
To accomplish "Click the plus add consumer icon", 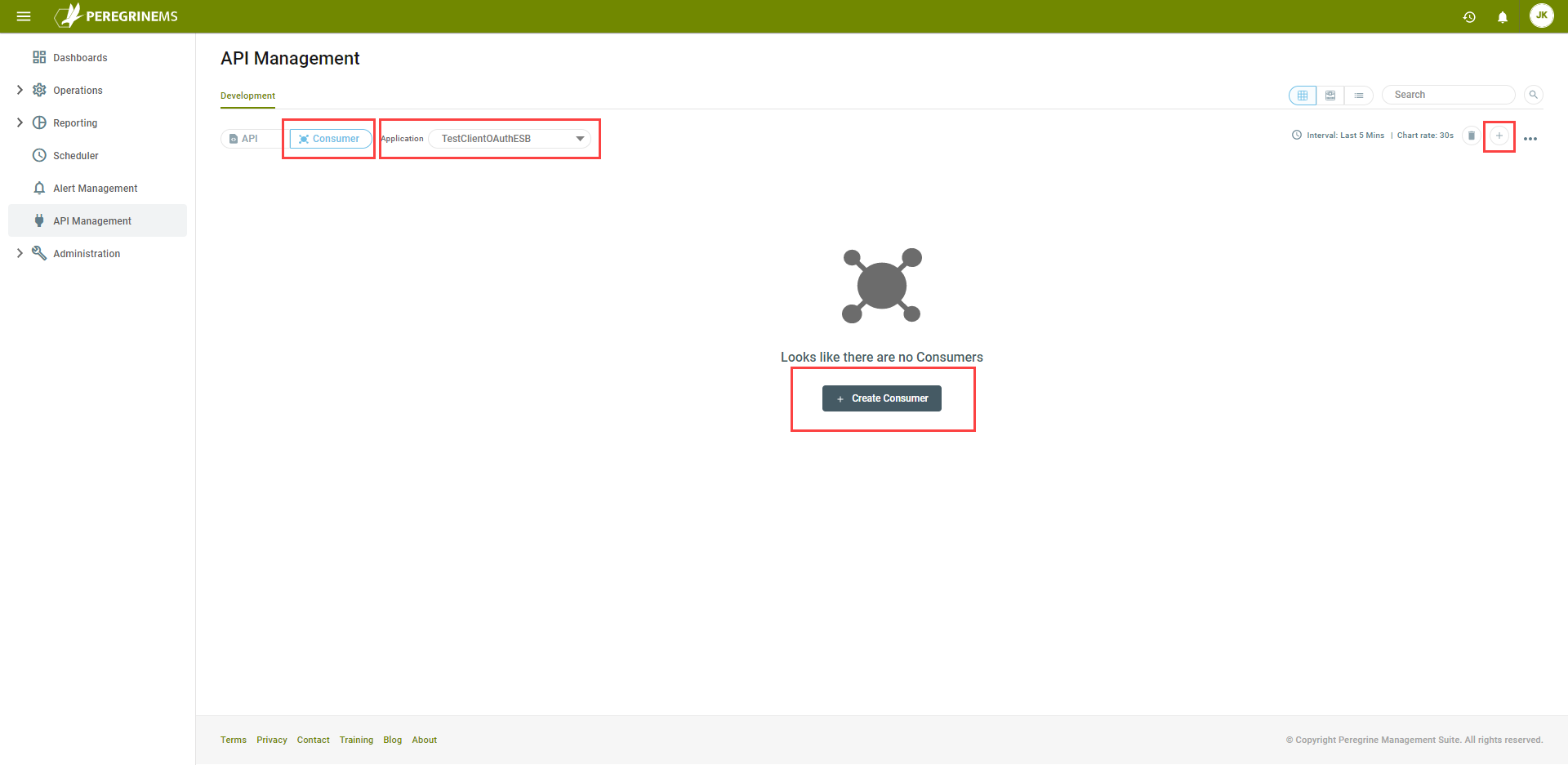I will pyautogui.click(x=1499, y=136).
